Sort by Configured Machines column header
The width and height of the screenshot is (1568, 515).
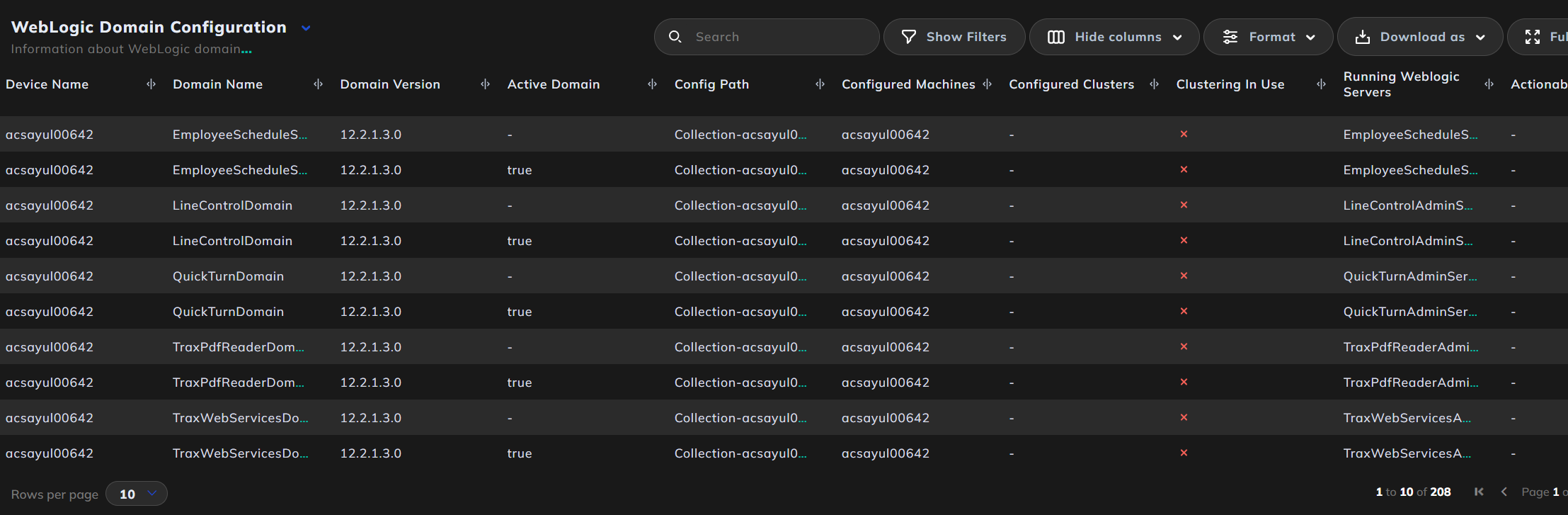pos(908,84)
